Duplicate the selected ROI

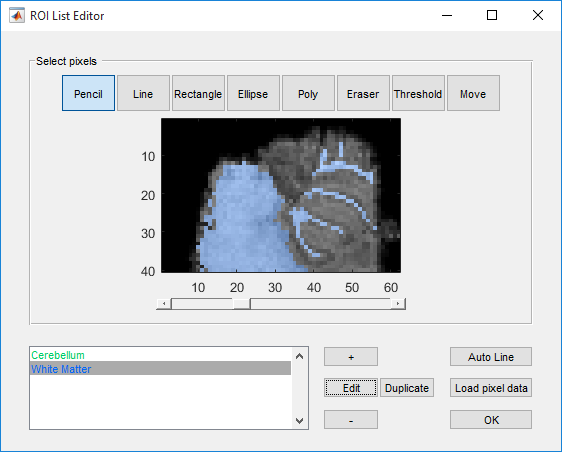(x=407, y=388)
